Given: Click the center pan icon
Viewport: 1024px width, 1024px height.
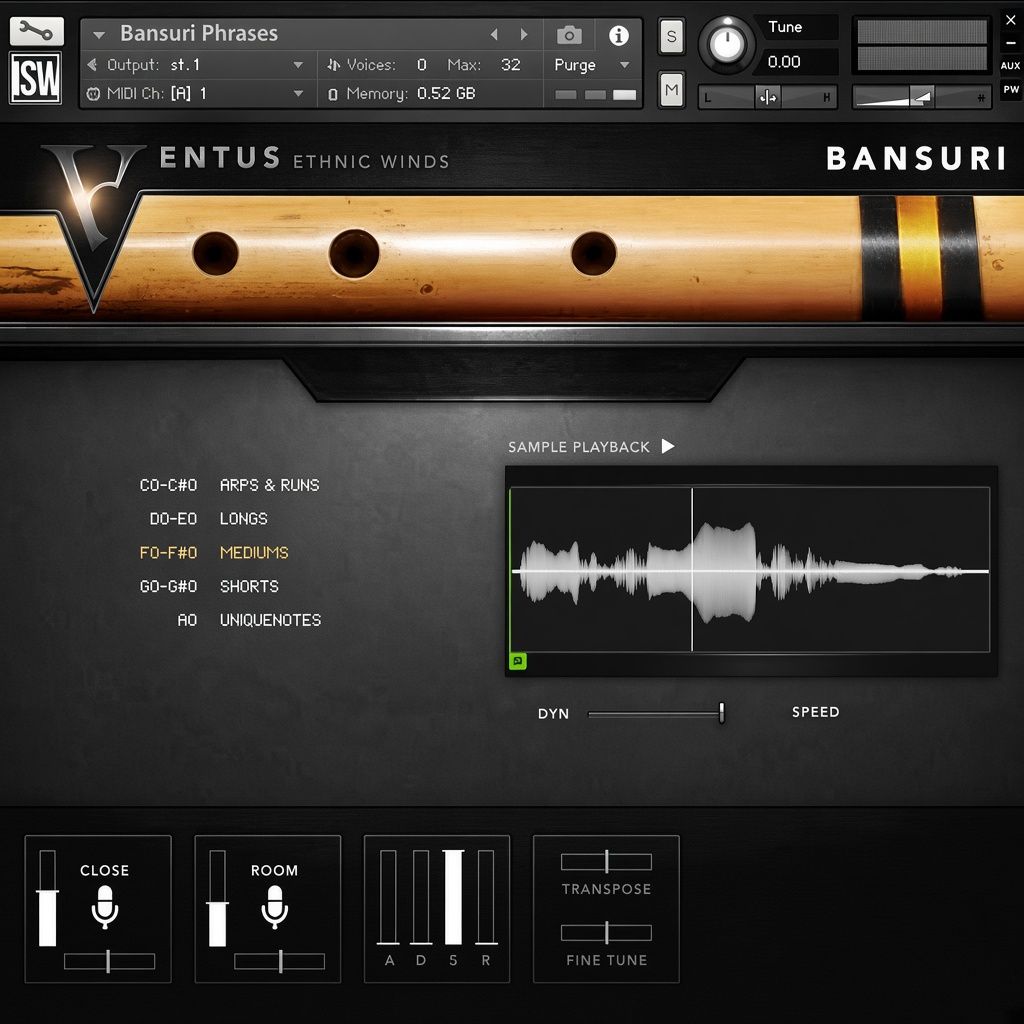Looking at the screenshot, I should click(768, 98).
